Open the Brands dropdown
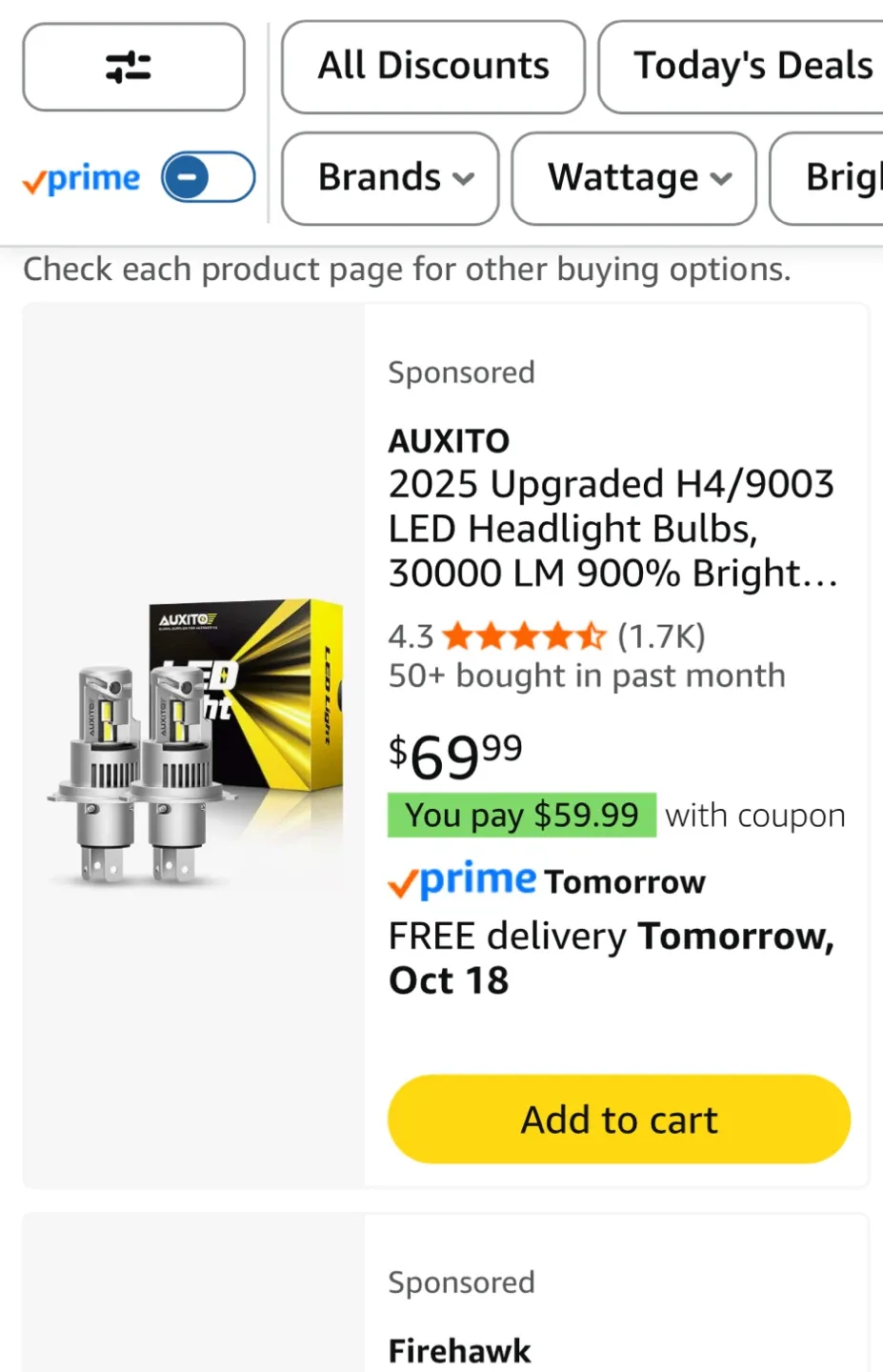 [389, 178]
